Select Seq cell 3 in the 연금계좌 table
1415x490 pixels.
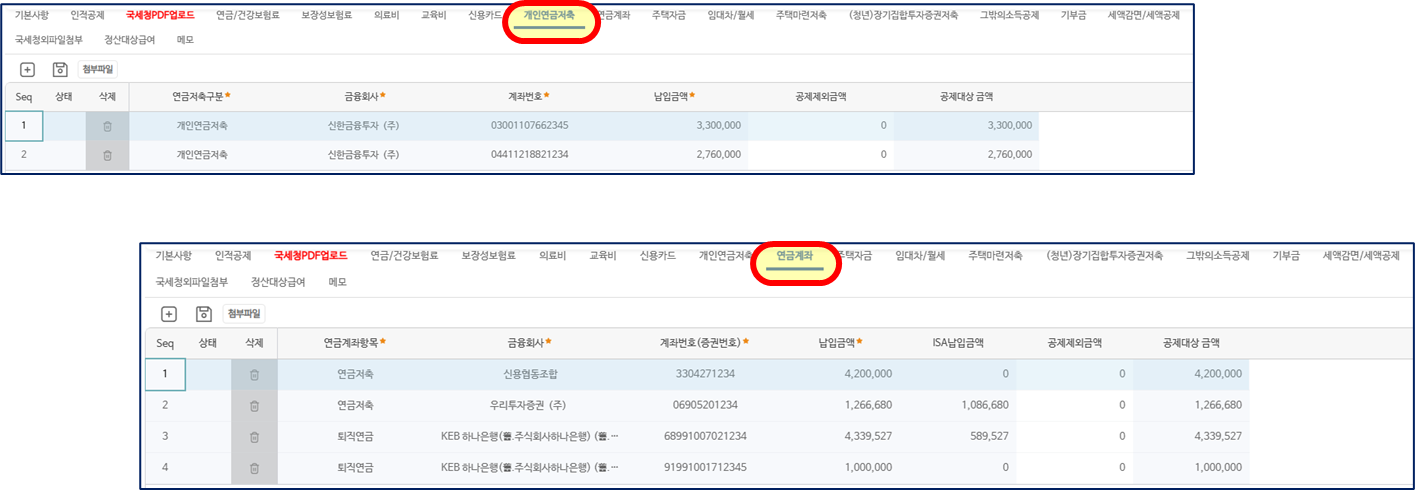165,437
